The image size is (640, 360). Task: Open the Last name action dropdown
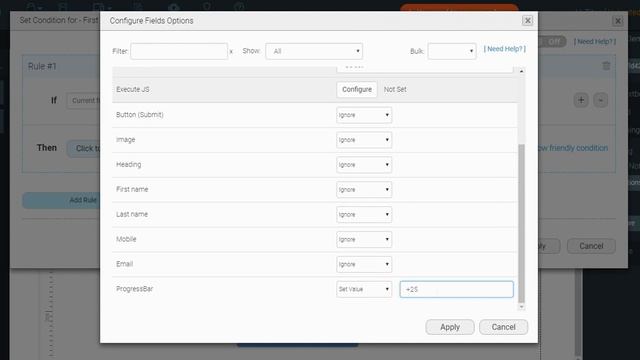point(364,215)
